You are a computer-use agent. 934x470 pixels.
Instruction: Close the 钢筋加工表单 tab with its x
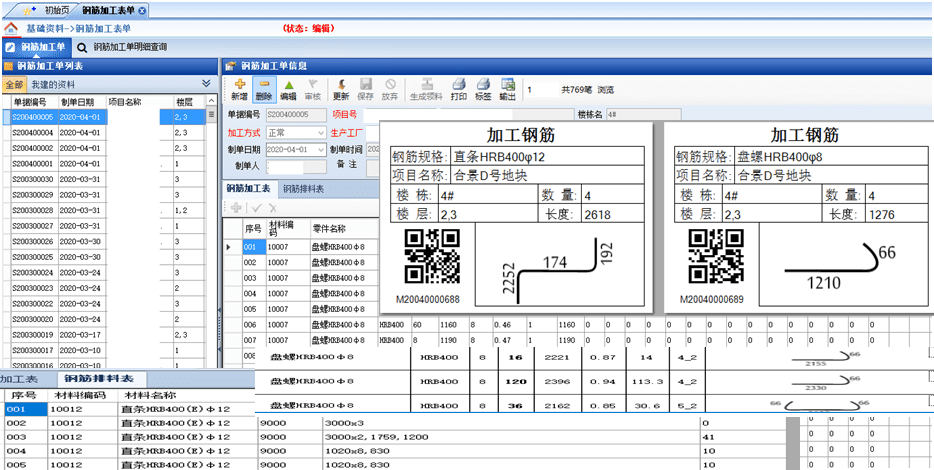coord(141,11)
